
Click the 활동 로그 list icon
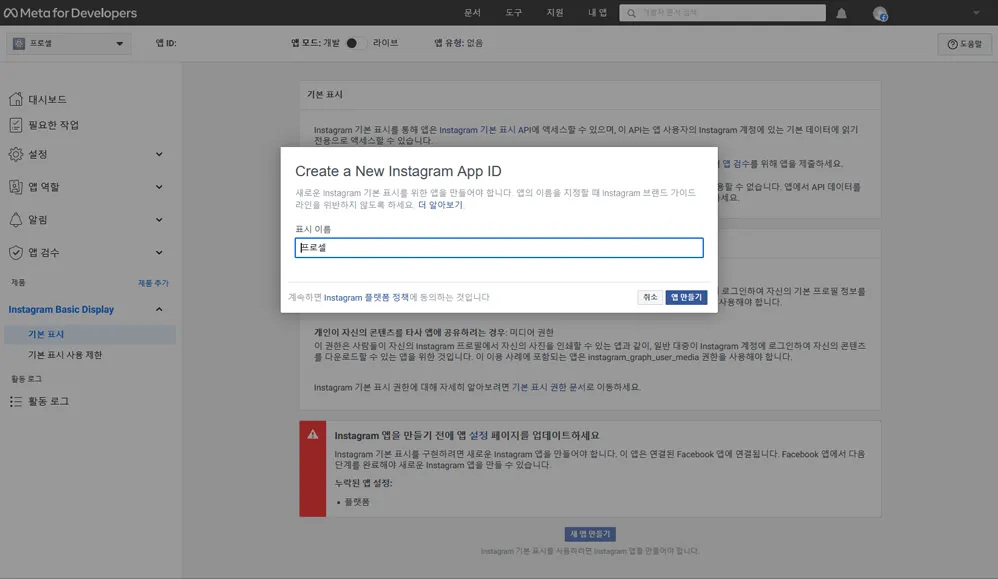point(16,401)
